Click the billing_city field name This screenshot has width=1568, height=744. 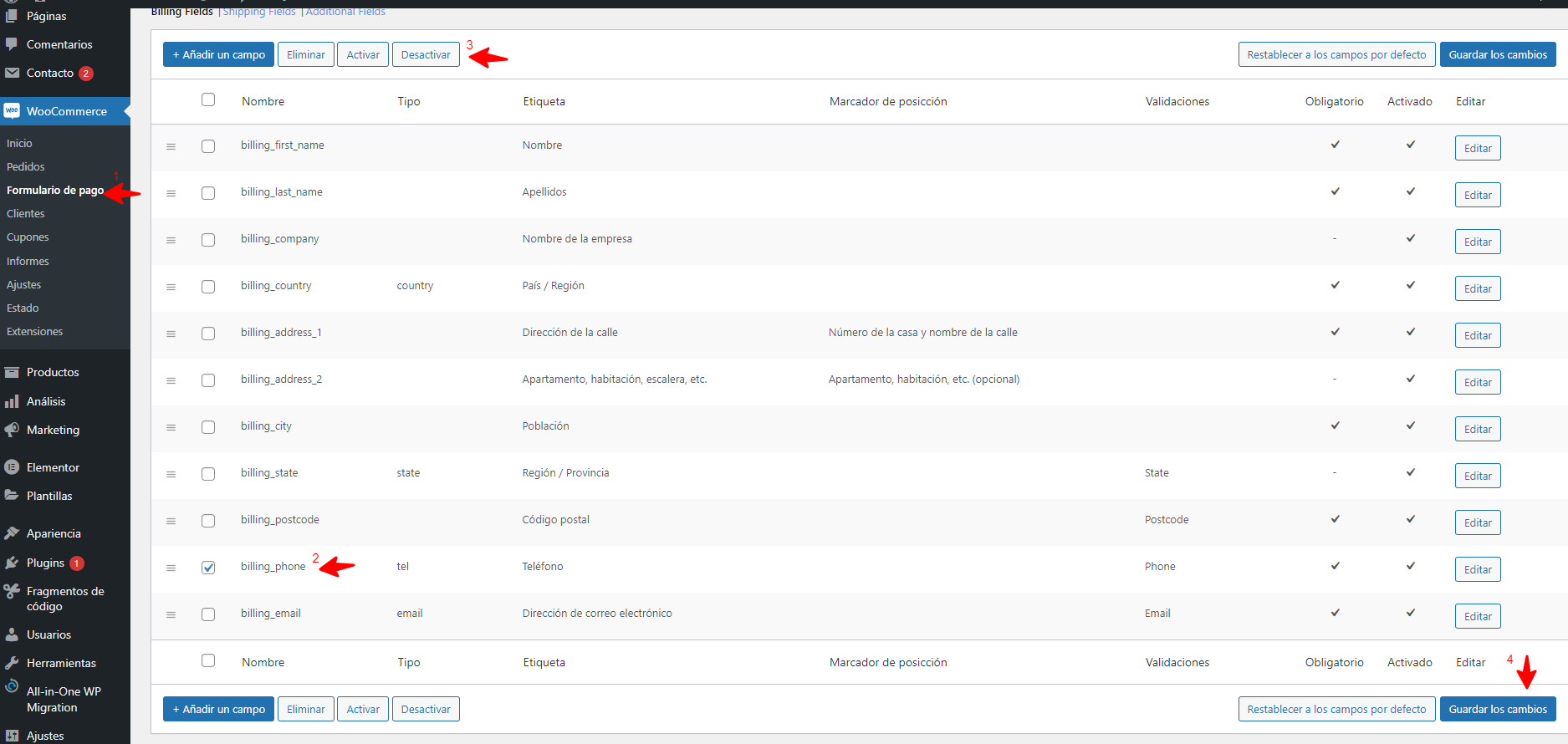tap(266, 426)
